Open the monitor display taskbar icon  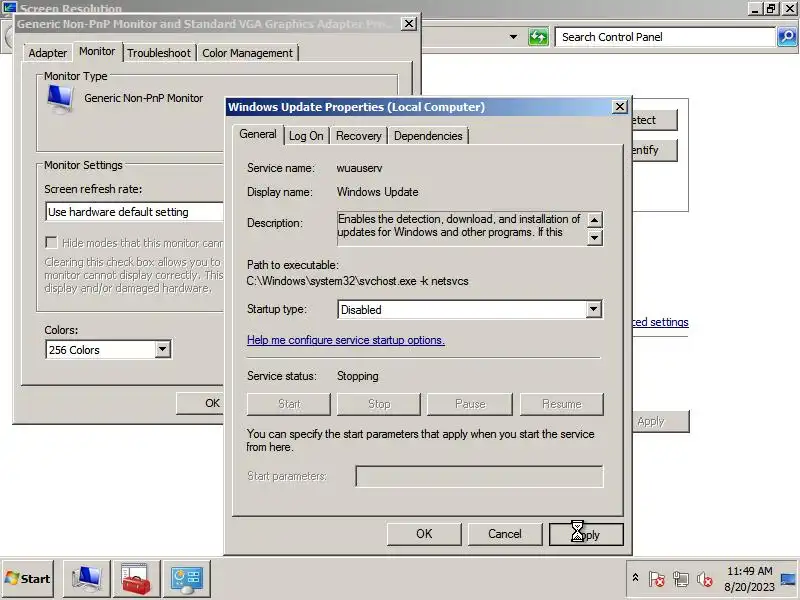[x=87, y=579]
